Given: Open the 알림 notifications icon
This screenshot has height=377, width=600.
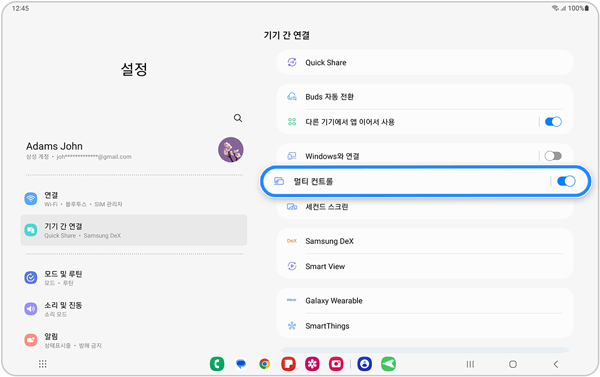Looking at the screenshot, I should (x=31, y=340).
